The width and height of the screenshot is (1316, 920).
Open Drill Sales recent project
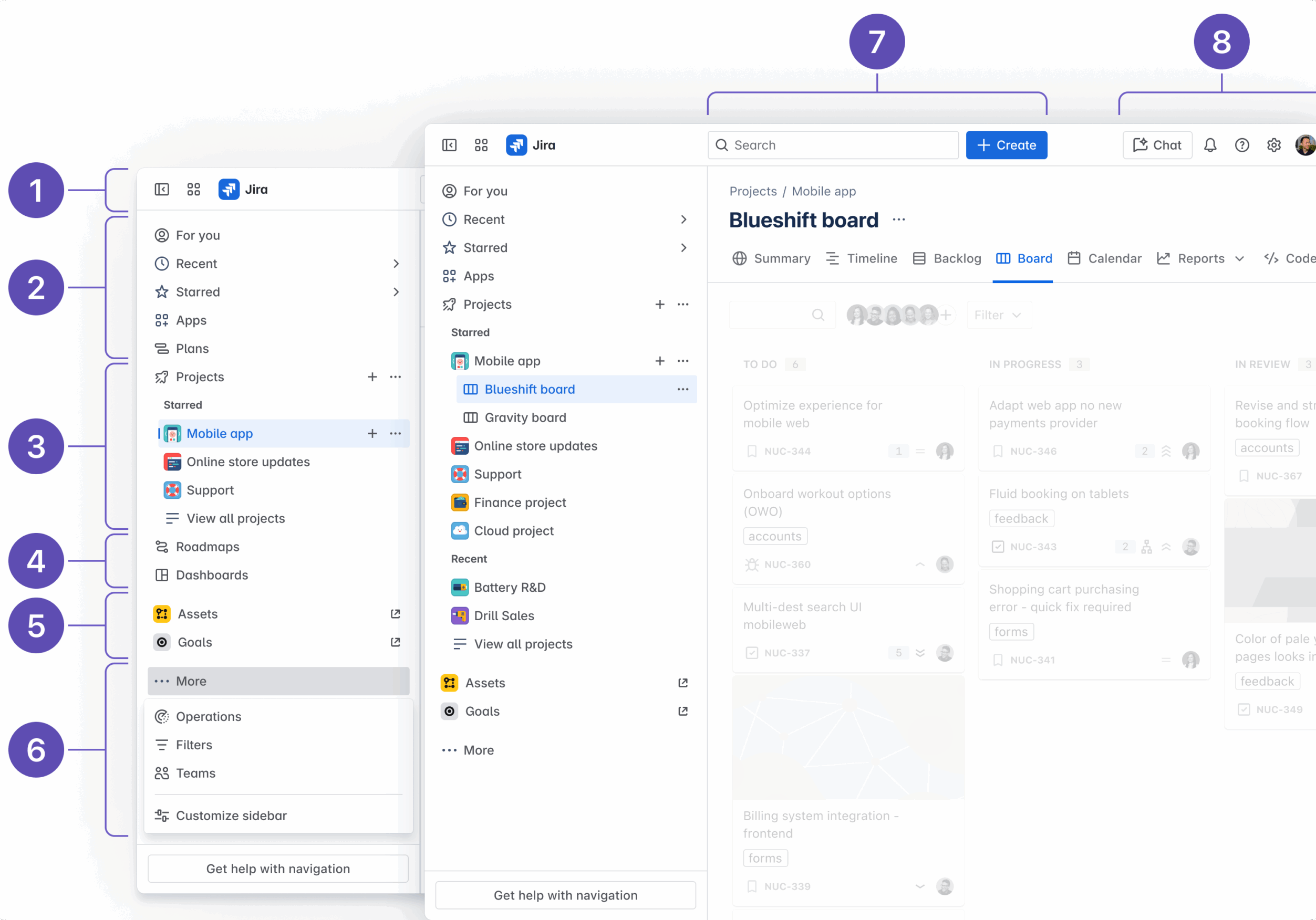tap(571, 615)
